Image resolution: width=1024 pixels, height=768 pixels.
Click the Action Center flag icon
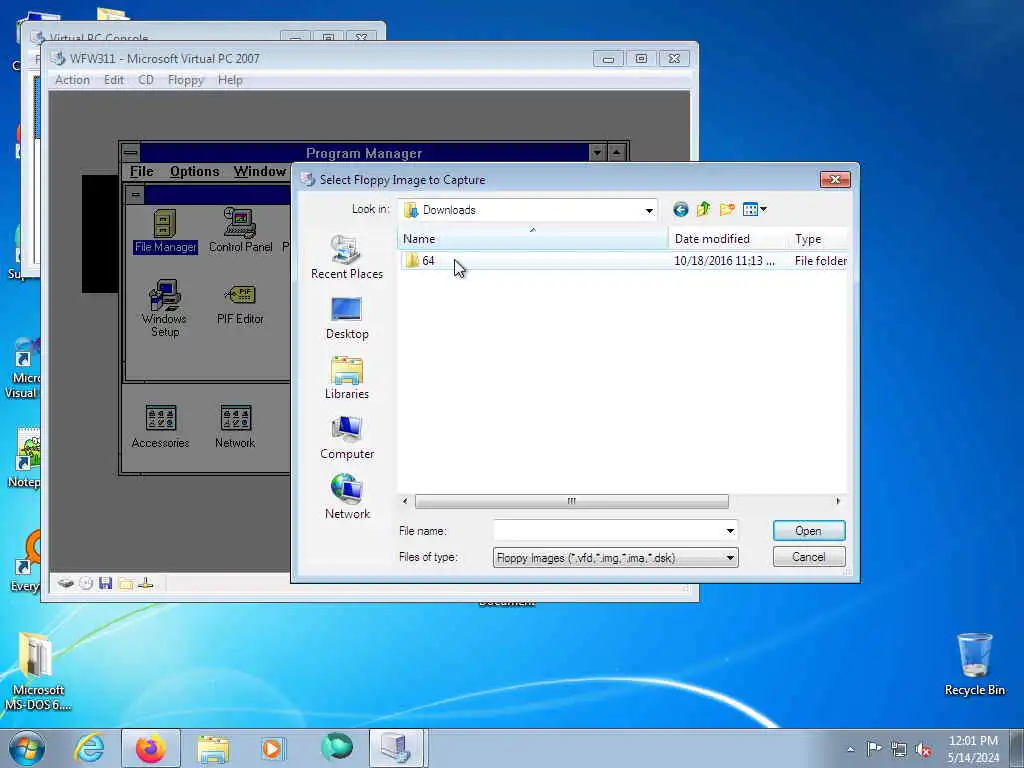coord(874,748)
